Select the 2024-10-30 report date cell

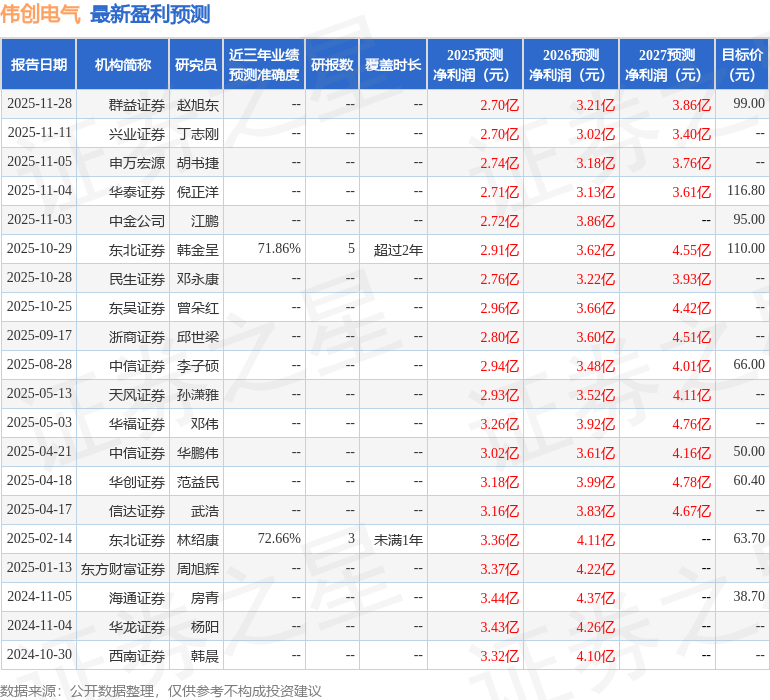tap(39, 655)
